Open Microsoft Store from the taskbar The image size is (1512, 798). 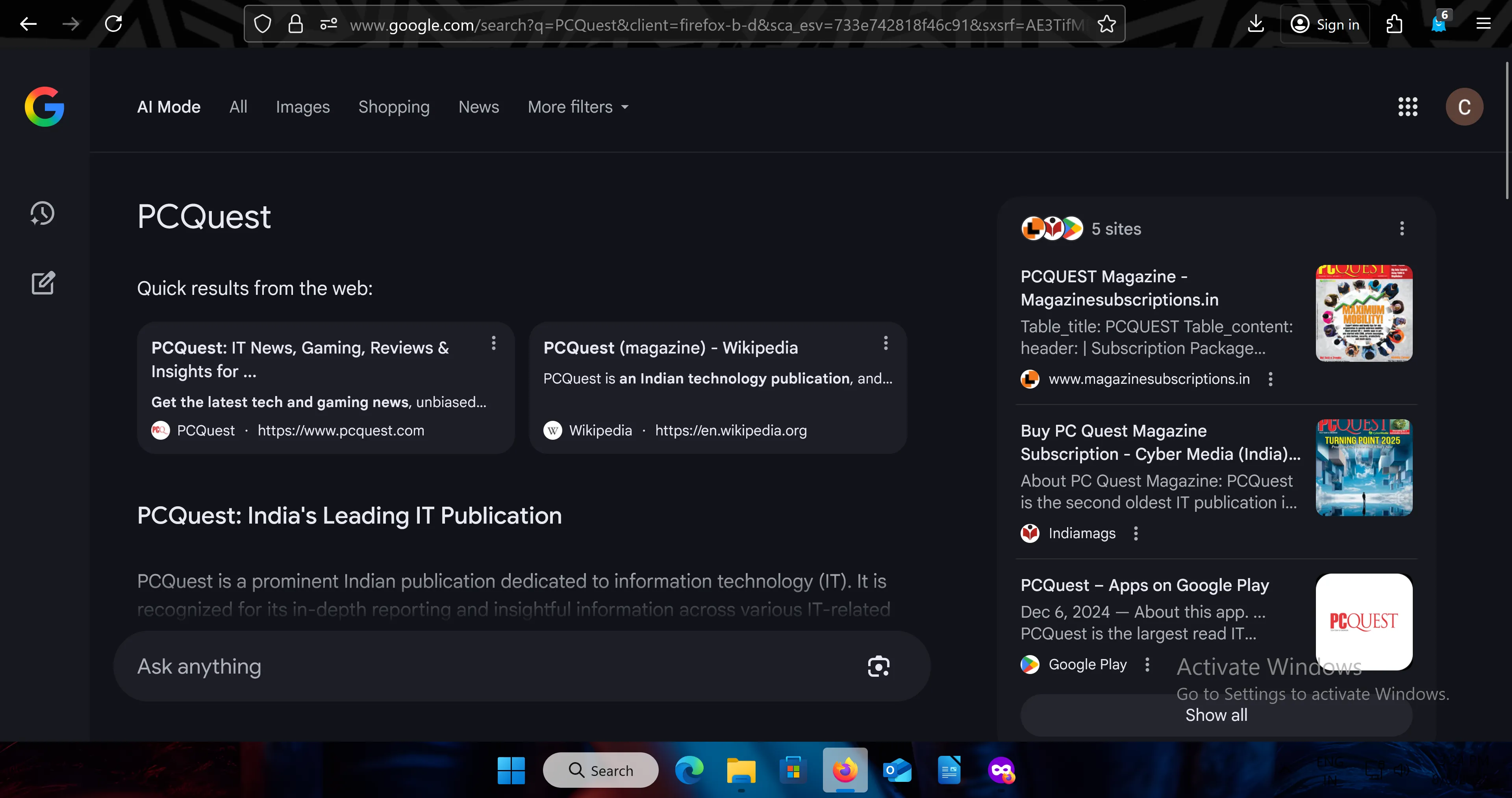click(793, 770)
